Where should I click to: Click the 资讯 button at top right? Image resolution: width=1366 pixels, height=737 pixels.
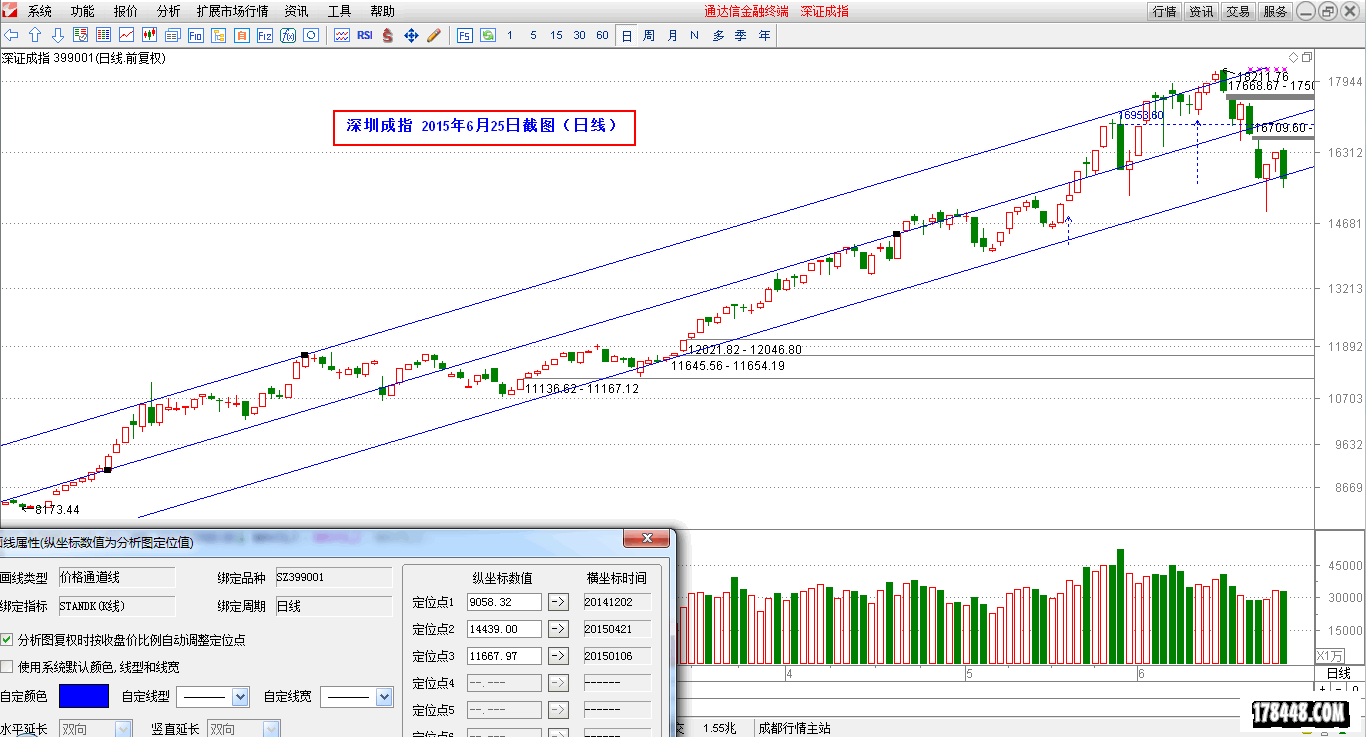[x=1201, y=11]
